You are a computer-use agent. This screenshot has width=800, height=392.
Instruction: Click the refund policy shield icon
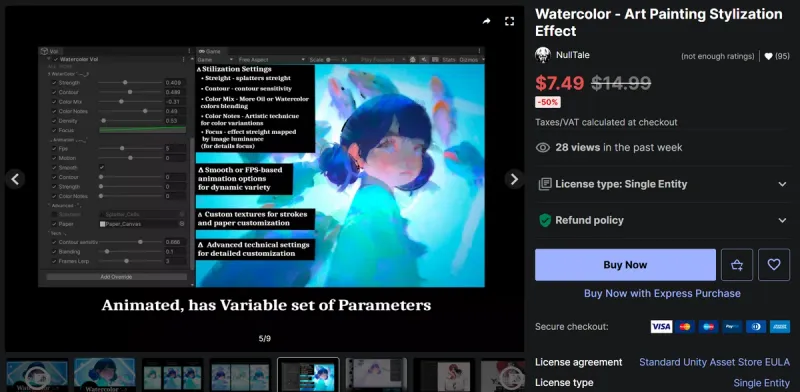click(545, 220)
